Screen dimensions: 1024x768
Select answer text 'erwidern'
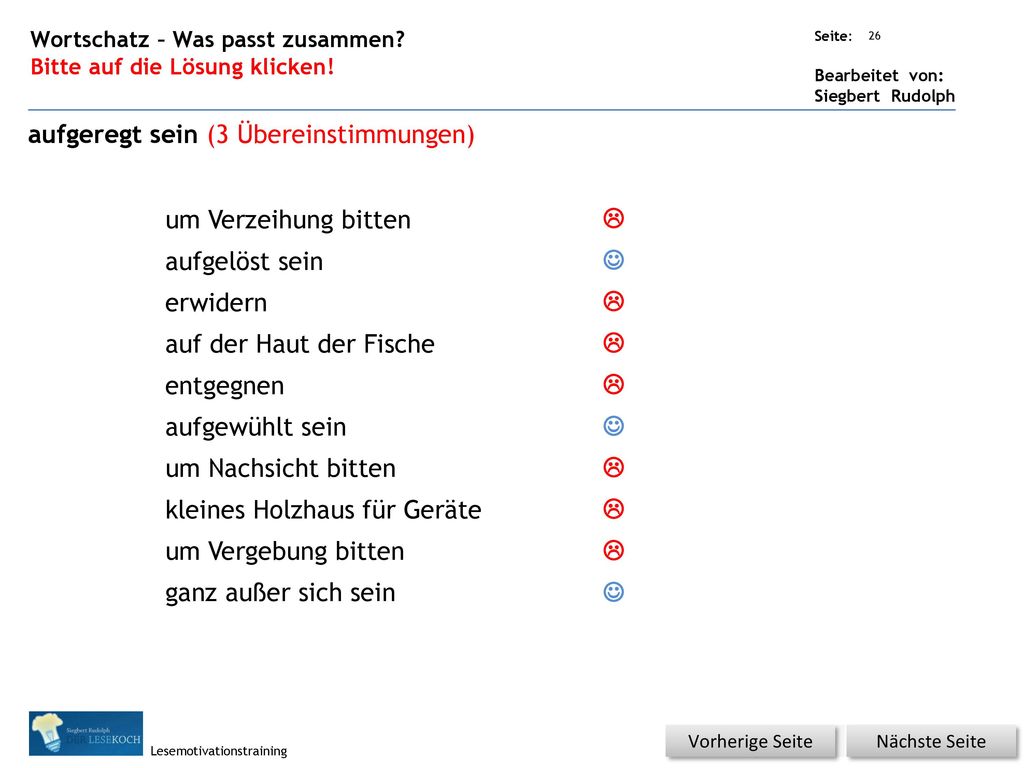pos(216,303)
